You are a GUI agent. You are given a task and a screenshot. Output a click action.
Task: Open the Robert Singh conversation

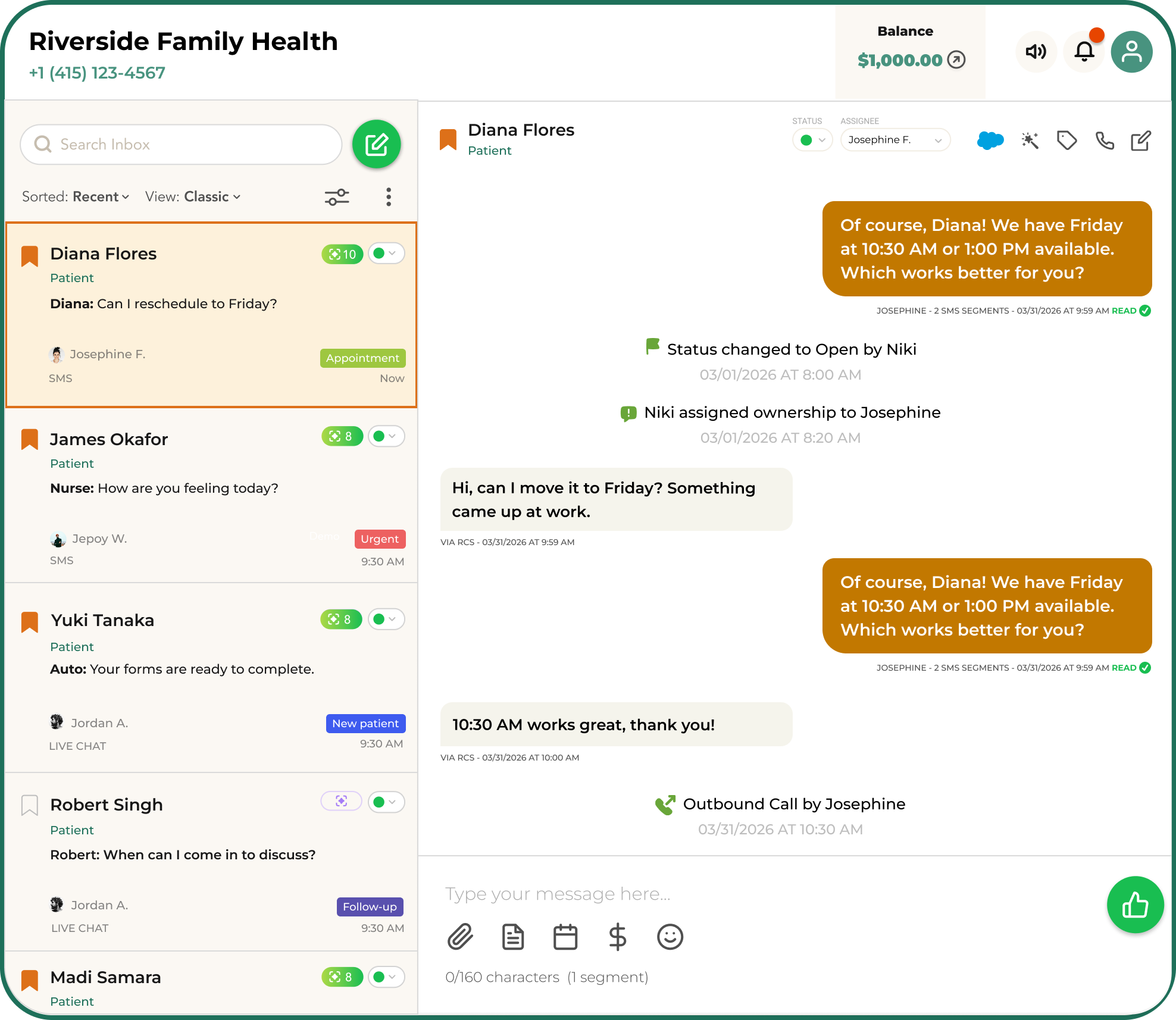click(211, 862)
